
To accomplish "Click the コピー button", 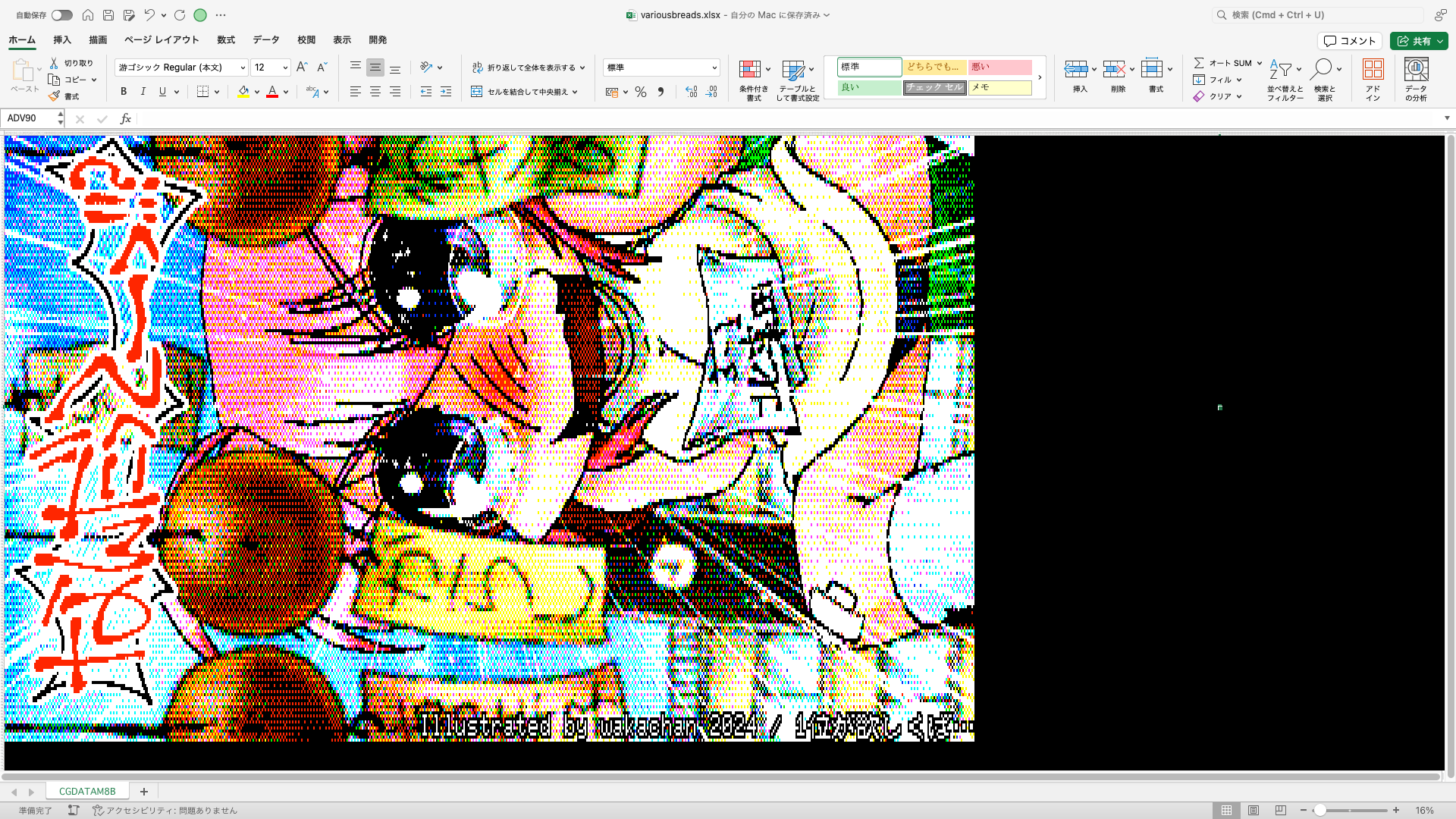I will click(x=67, y=80).
